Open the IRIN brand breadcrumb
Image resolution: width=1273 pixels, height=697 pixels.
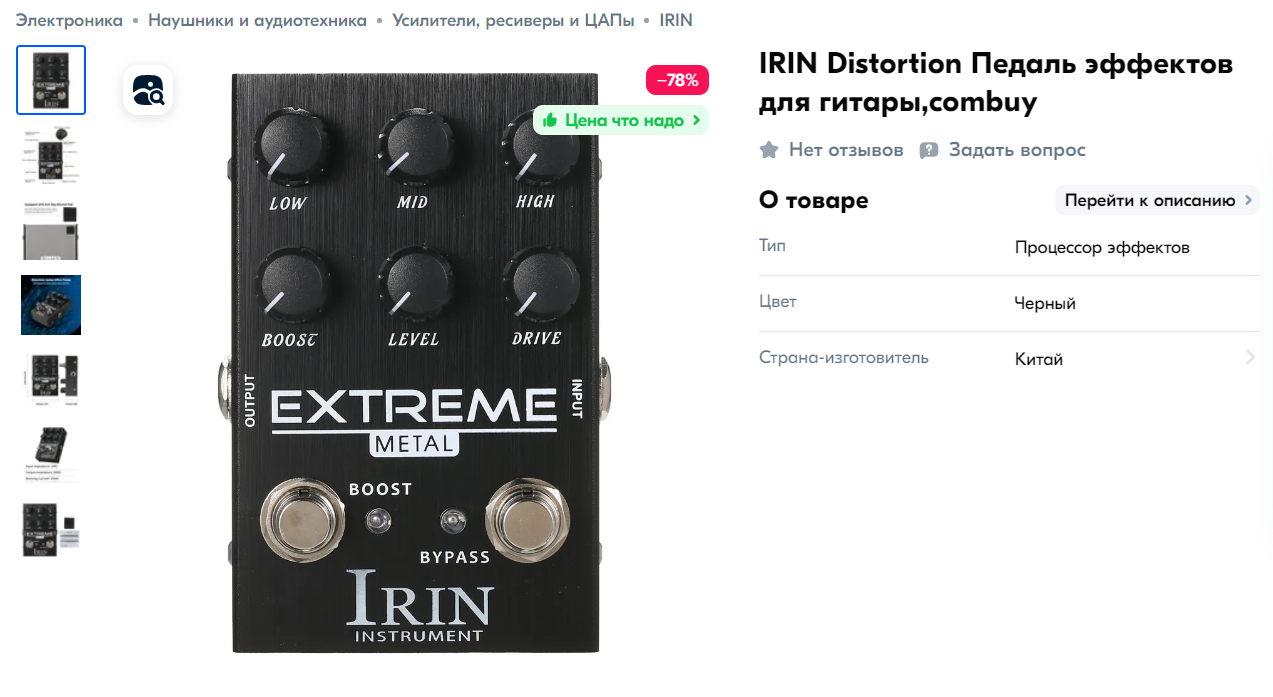676,20
